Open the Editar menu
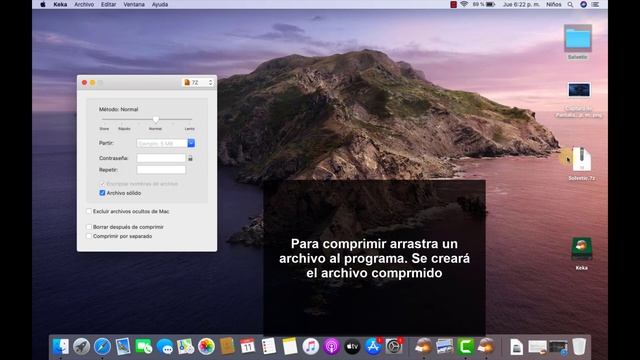 pyautogui.click(x=108, y=4)
